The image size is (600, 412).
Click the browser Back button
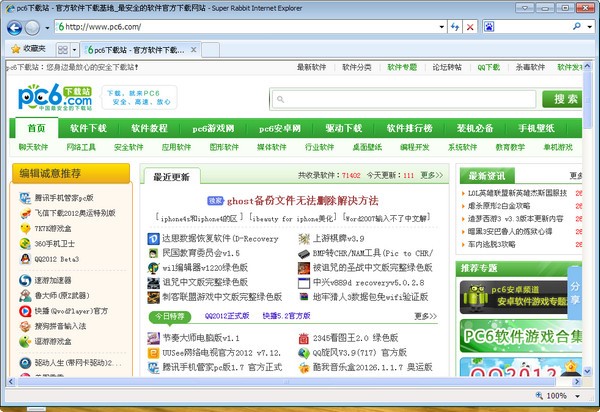[14, 28]
